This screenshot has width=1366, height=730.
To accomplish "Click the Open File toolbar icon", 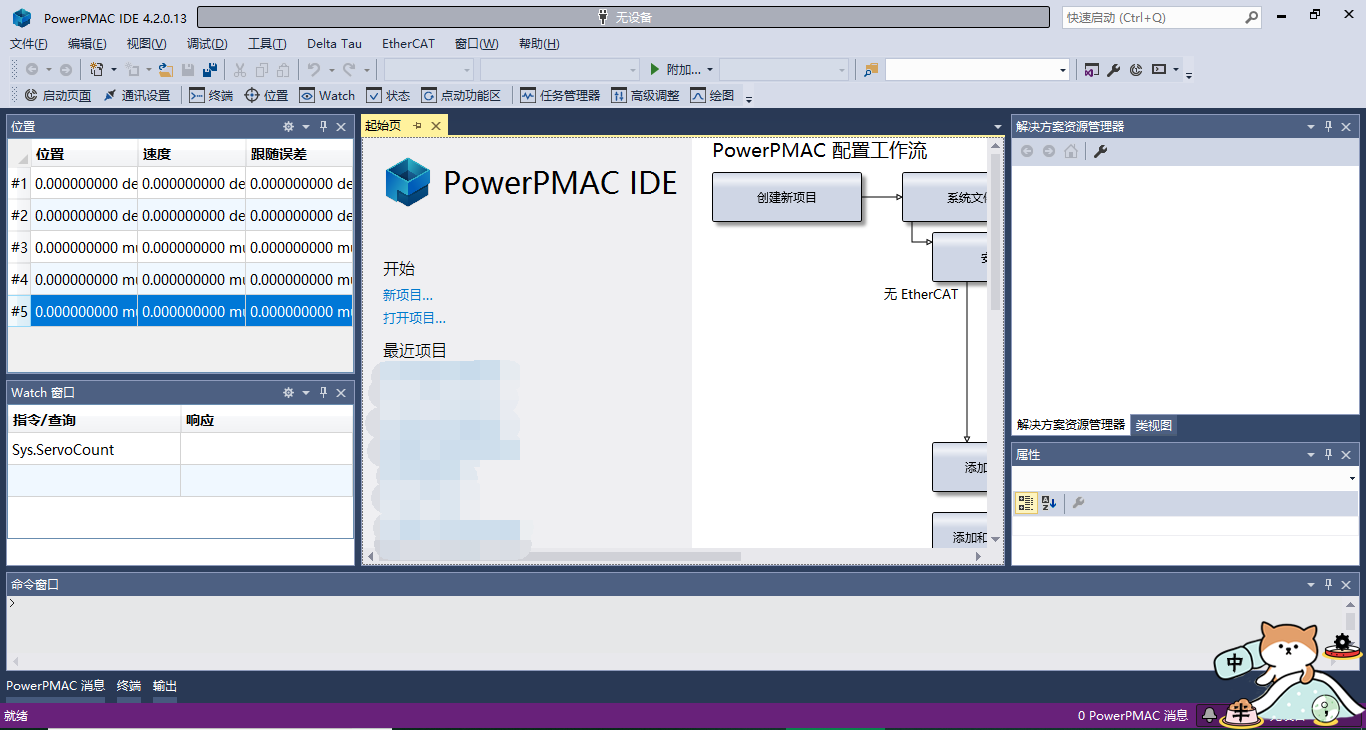I will (x=166, y=70).
